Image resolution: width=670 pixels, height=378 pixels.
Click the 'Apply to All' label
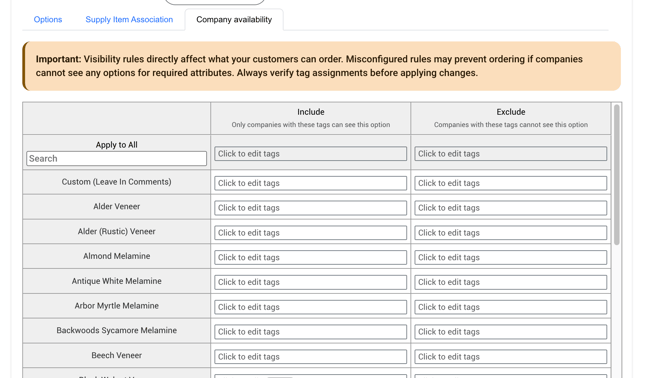116,145
